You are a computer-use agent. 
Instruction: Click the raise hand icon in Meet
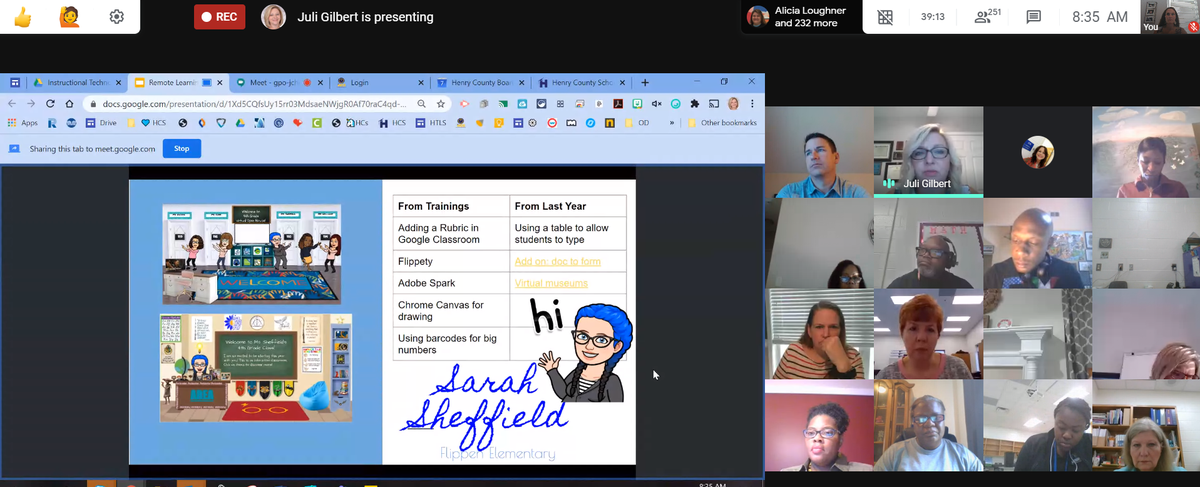click(x=70, y=17)
